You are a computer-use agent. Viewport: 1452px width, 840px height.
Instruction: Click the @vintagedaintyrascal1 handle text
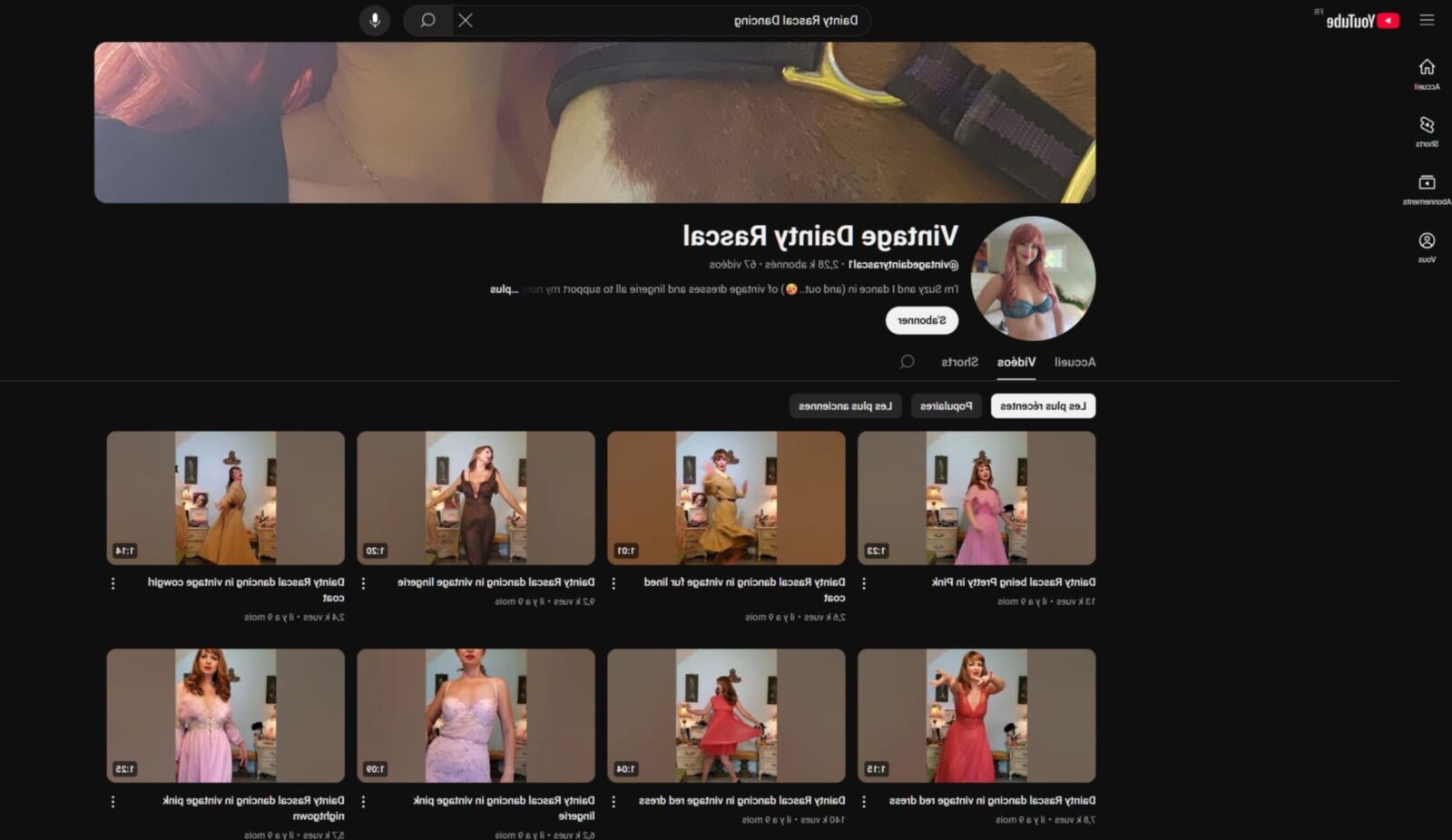(x=903, y=265)
